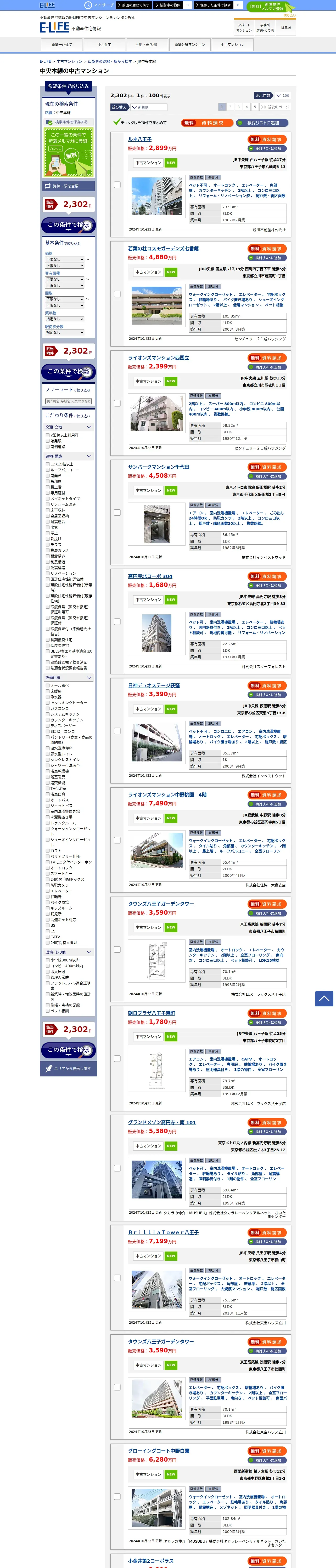Tick the checkbox for ルネ八王子 listing
Viewport: 336px width, 1568px height.
point(117,185)
